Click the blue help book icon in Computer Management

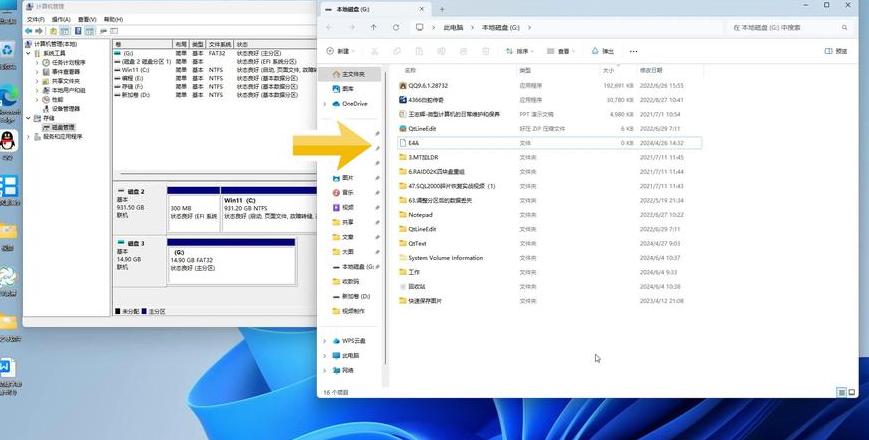point(78,31)
